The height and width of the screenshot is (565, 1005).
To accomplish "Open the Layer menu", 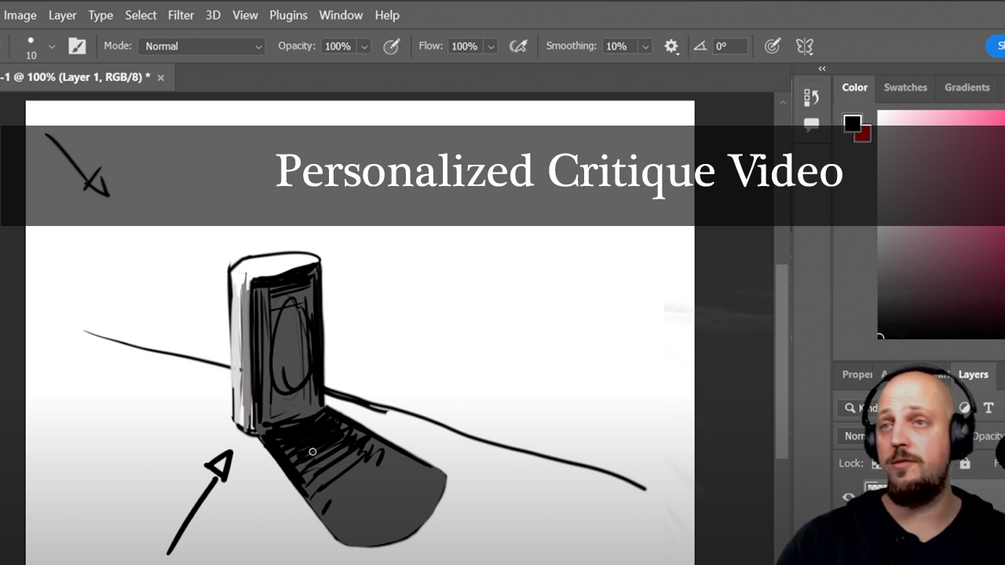I will pyautogui.click(x=62, y=15).
